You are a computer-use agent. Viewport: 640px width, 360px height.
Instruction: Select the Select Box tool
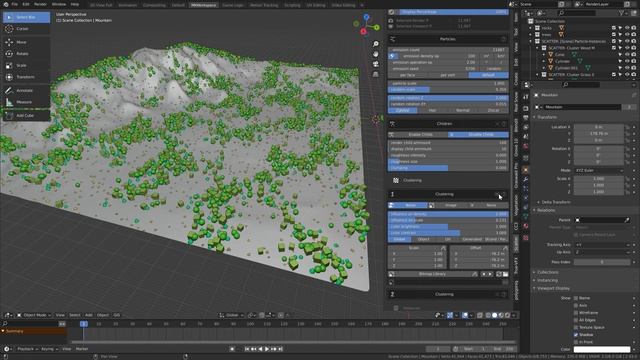point(27,17)
